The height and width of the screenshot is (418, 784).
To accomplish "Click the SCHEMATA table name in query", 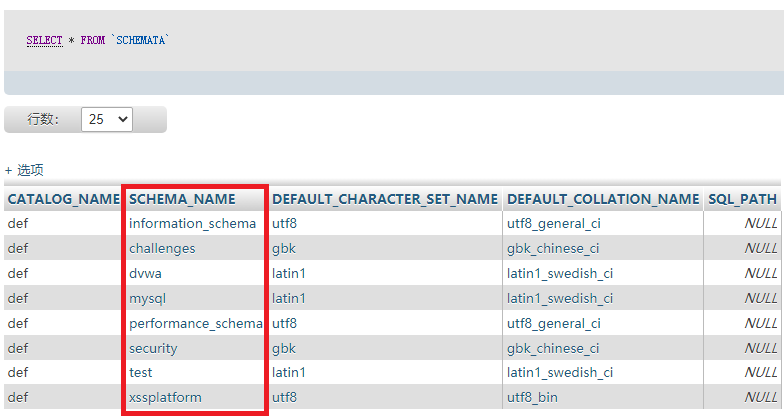I will pos(140,40).
